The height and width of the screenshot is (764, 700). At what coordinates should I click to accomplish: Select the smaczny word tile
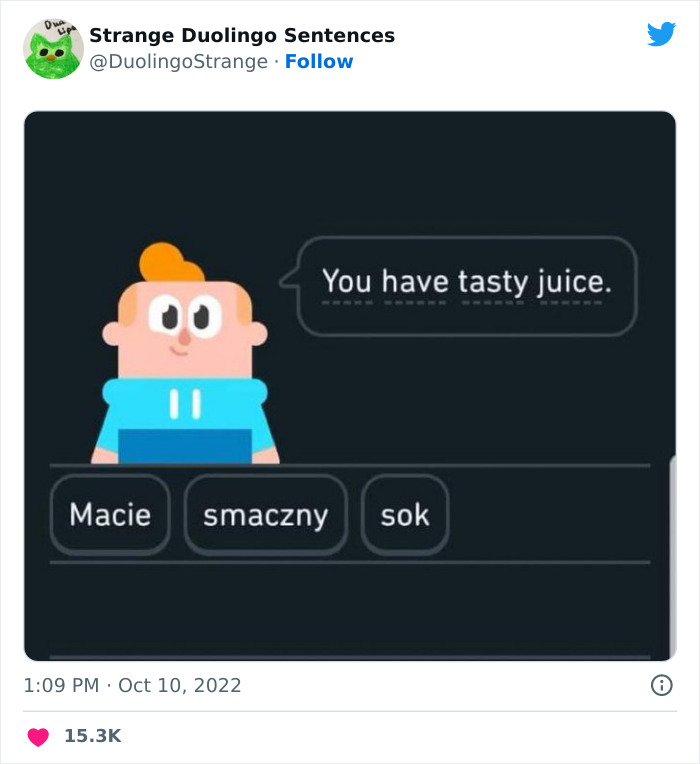265,515
